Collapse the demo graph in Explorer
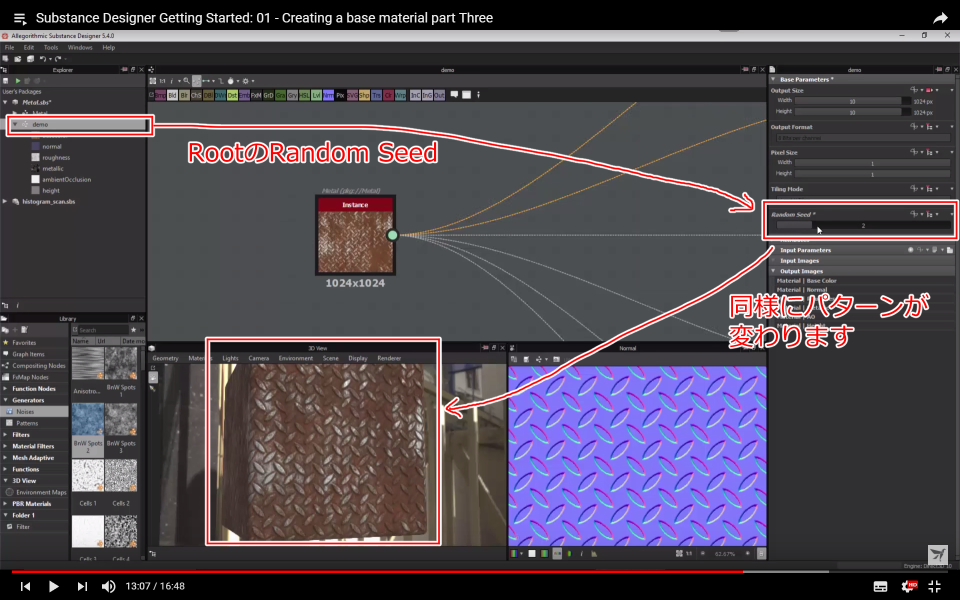This screenshot has width=960, height=600. [15, 124]
